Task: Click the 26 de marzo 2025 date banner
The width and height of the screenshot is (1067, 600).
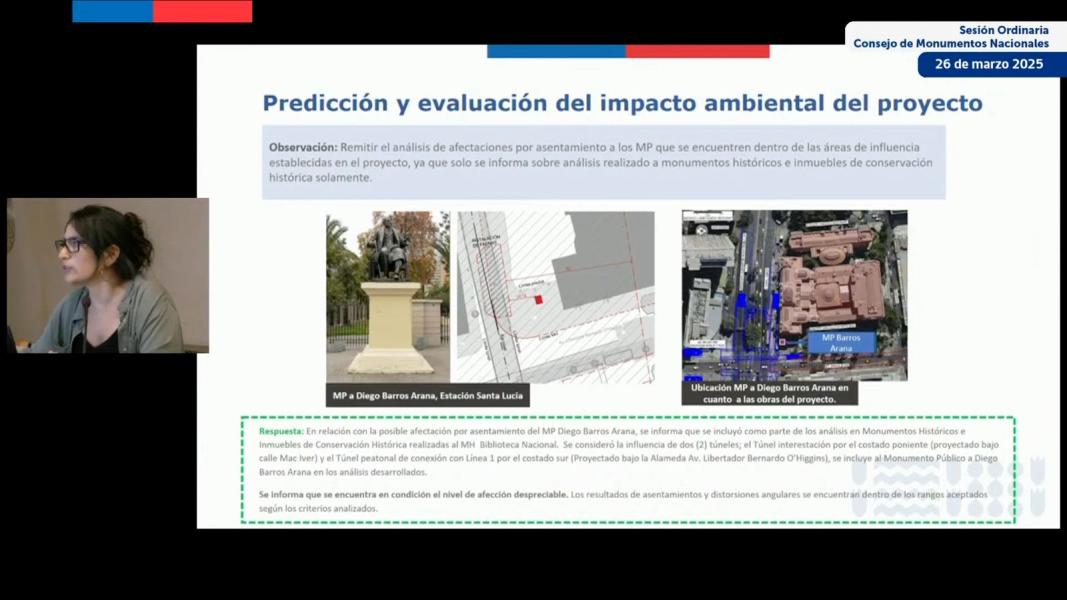Action: [990, 65]
